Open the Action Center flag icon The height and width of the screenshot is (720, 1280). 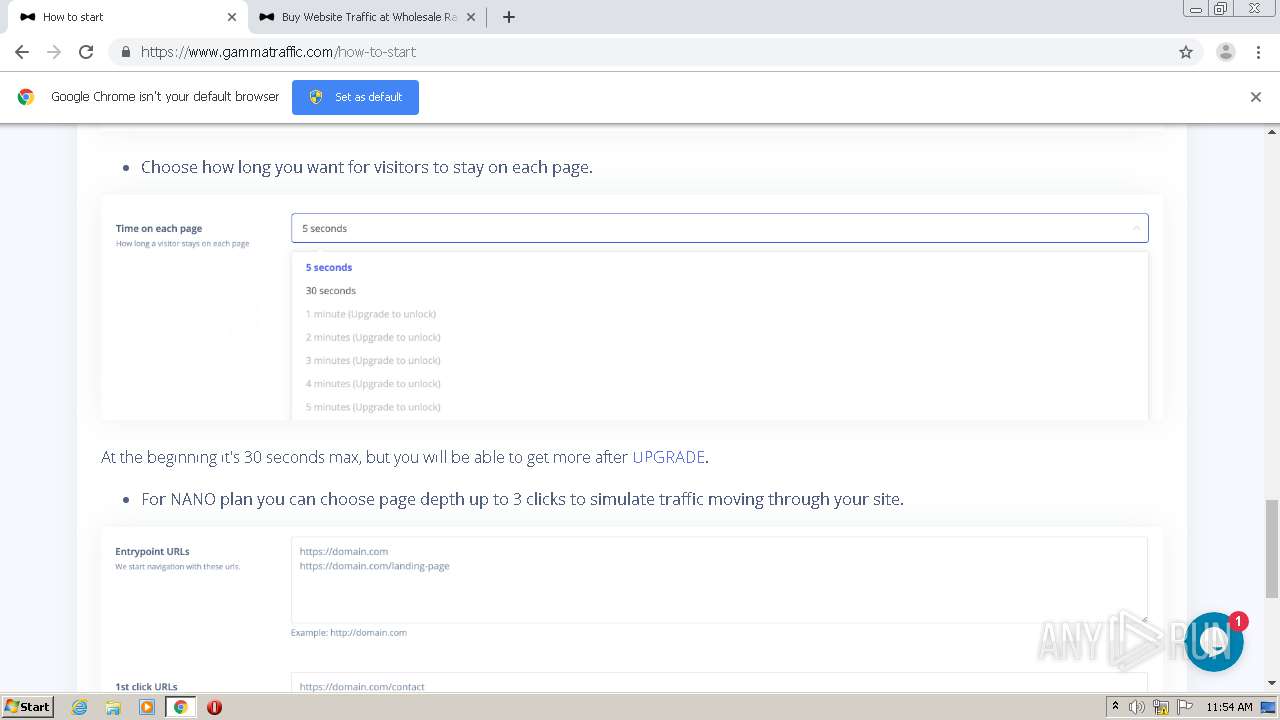pos(1184,707)
